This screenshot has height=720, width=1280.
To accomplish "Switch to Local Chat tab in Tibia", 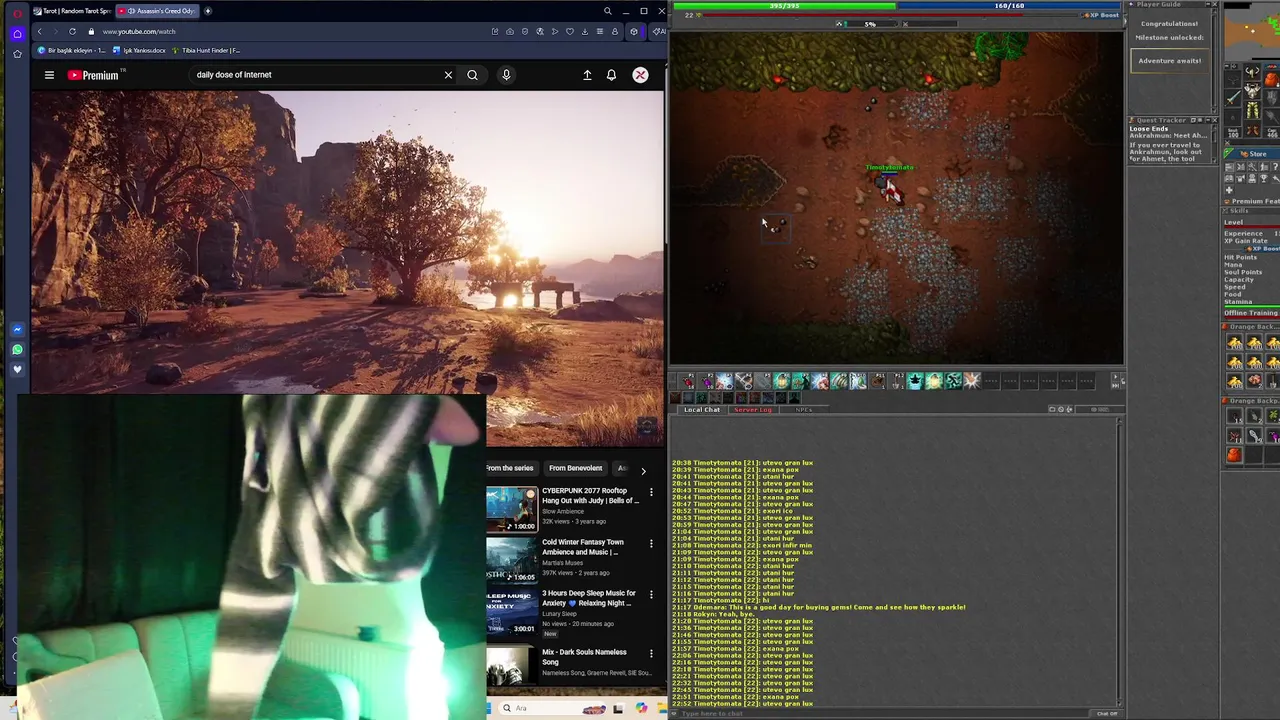I will (702, 409).
